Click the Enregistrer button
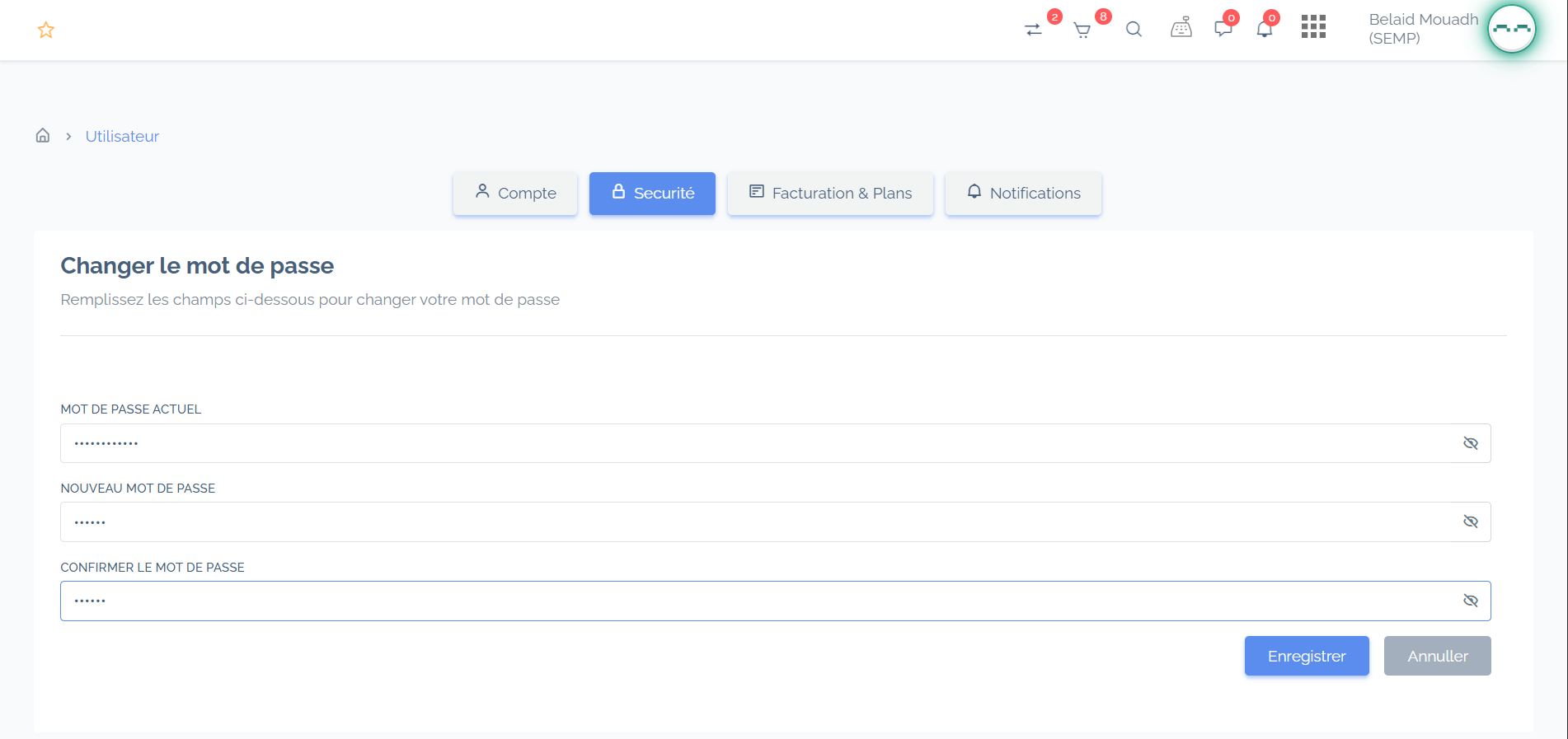 pos(1307,656)
